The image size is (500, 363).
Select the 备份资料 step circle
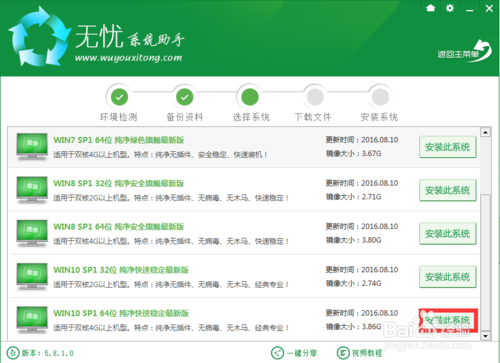point(185,97)
